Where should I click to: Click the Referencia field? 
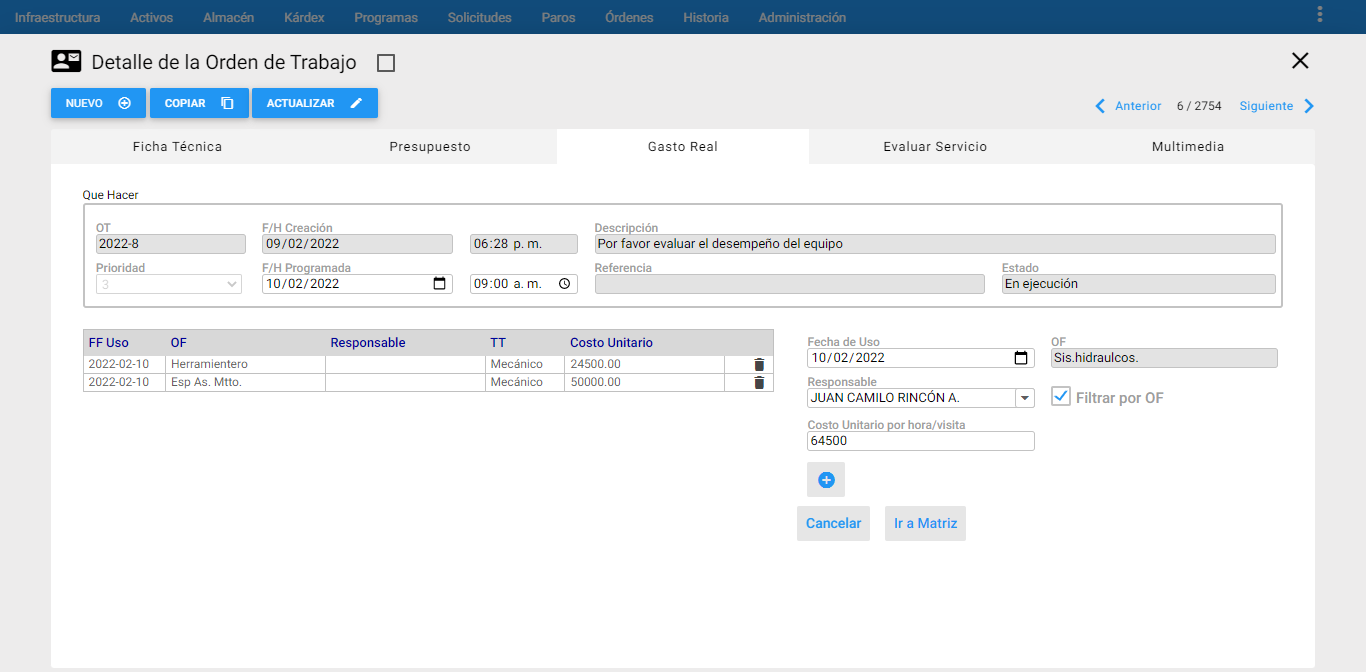click(790, 284)
